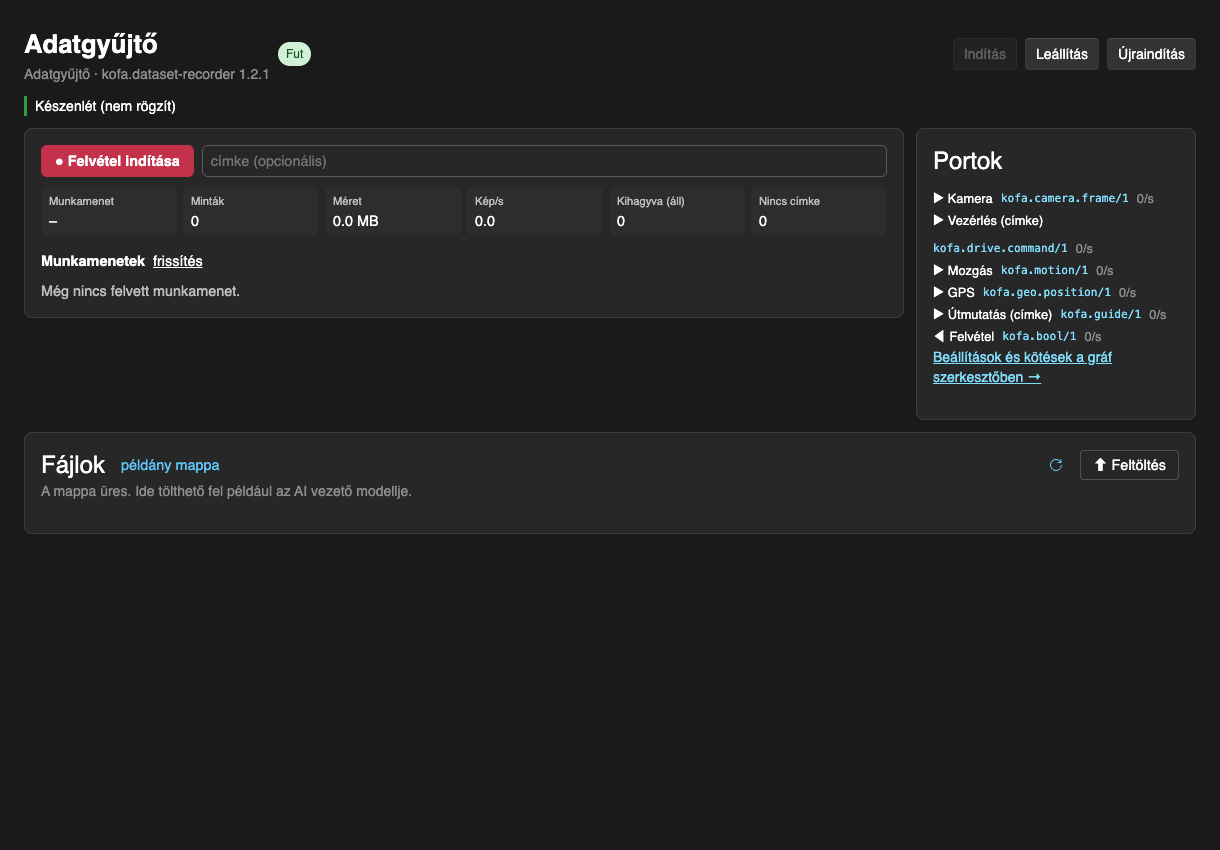
Task: Open Beállítások és kötések a gráf szerkesztőben link
Action: 1022,367
